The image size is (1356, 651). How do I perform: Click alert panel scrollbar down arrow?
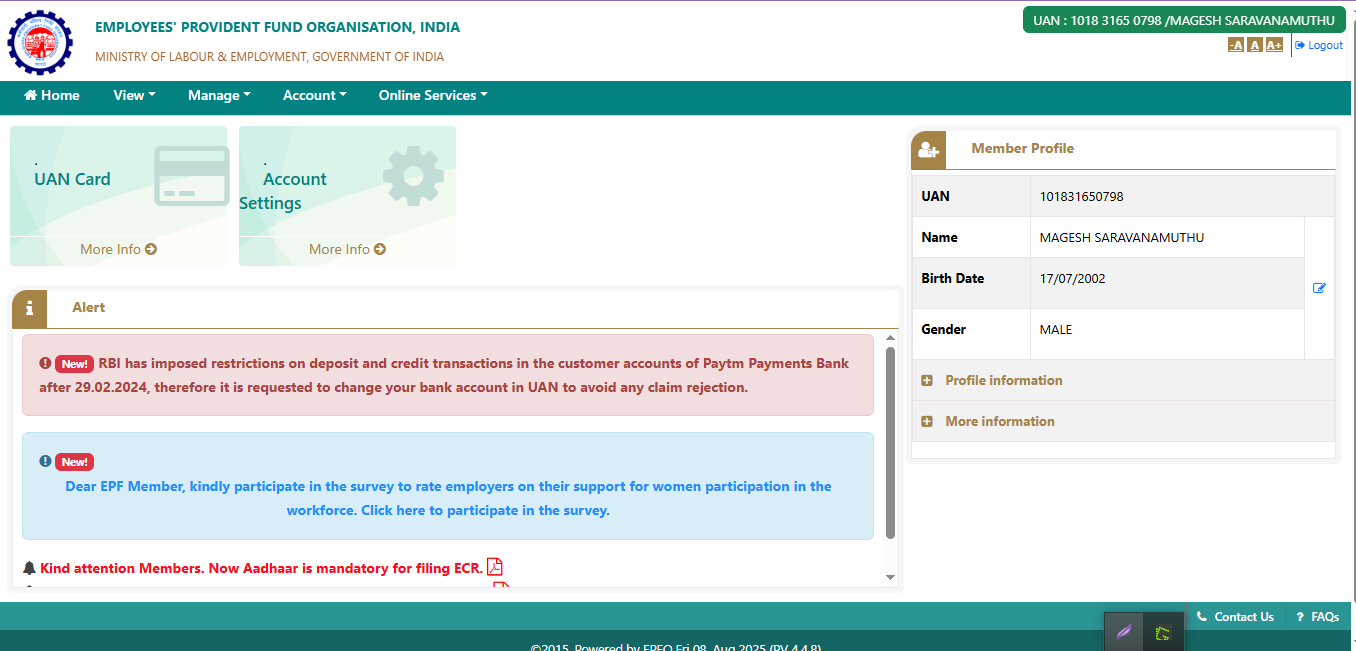pos(890,577)
